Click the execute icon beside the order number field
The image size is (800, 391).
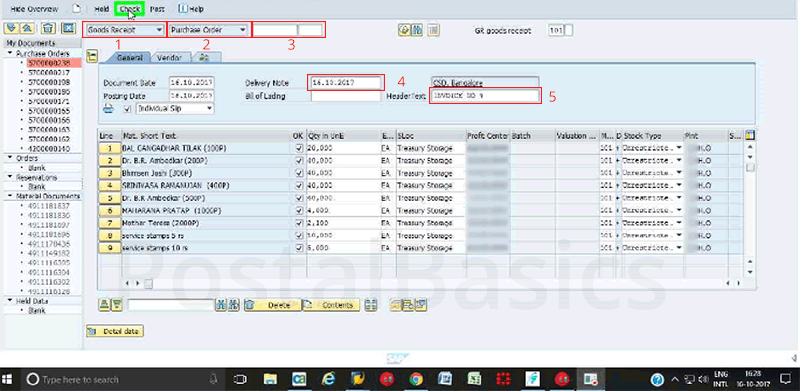[x=404, y=30]
